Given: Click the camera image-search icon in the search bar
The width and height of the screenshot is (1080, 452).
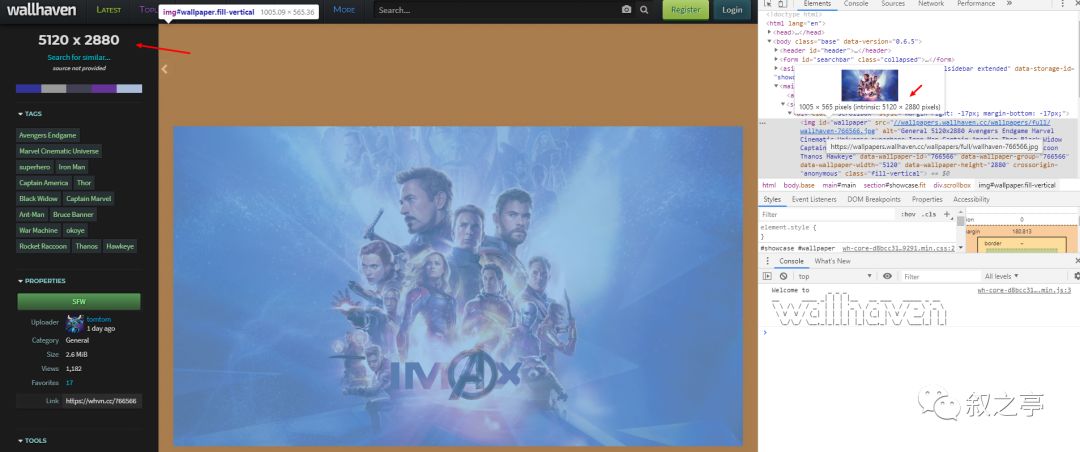Looking at the screenshot, I should 626,10.
